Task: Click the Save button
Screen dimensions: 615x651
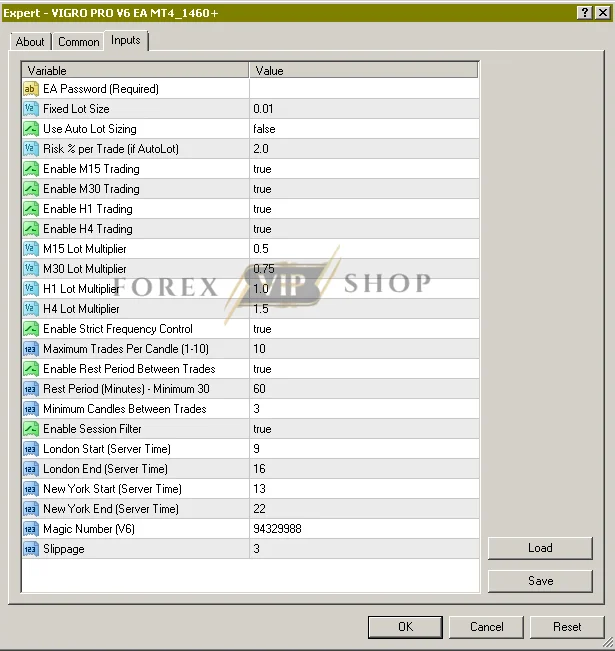Action: (540, 580)
